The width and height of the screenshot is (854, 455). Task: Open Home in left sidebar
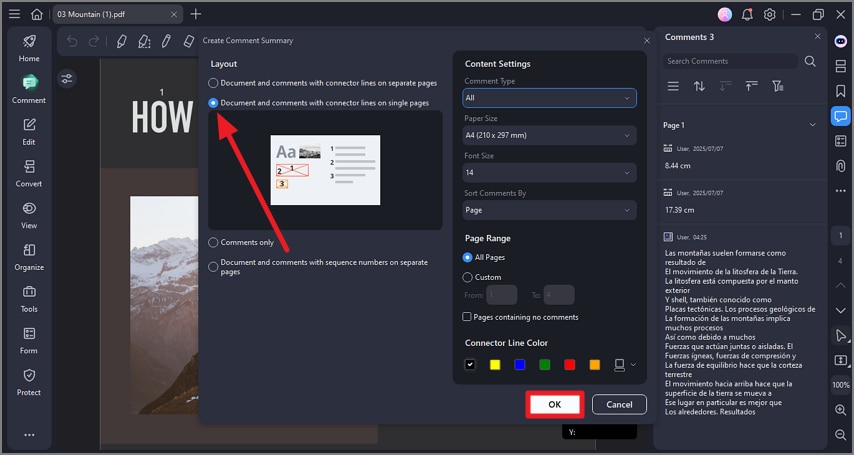[x=29, y=48]
